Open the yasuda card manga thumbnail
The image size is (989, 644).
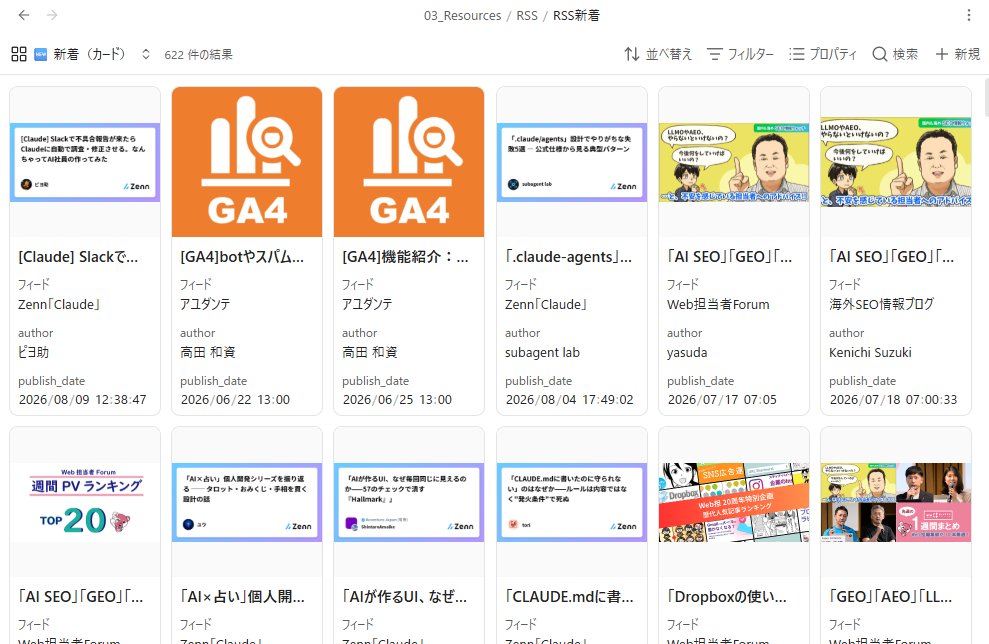click(x=734, y=162)
